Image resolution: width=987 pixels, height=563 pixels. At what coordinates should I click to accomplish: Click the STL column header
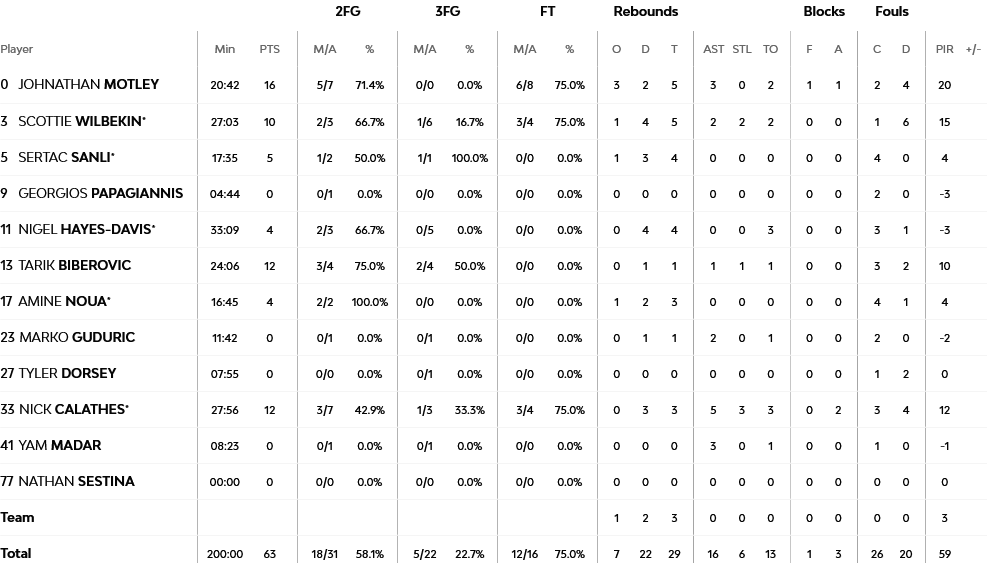pos(741,49)
